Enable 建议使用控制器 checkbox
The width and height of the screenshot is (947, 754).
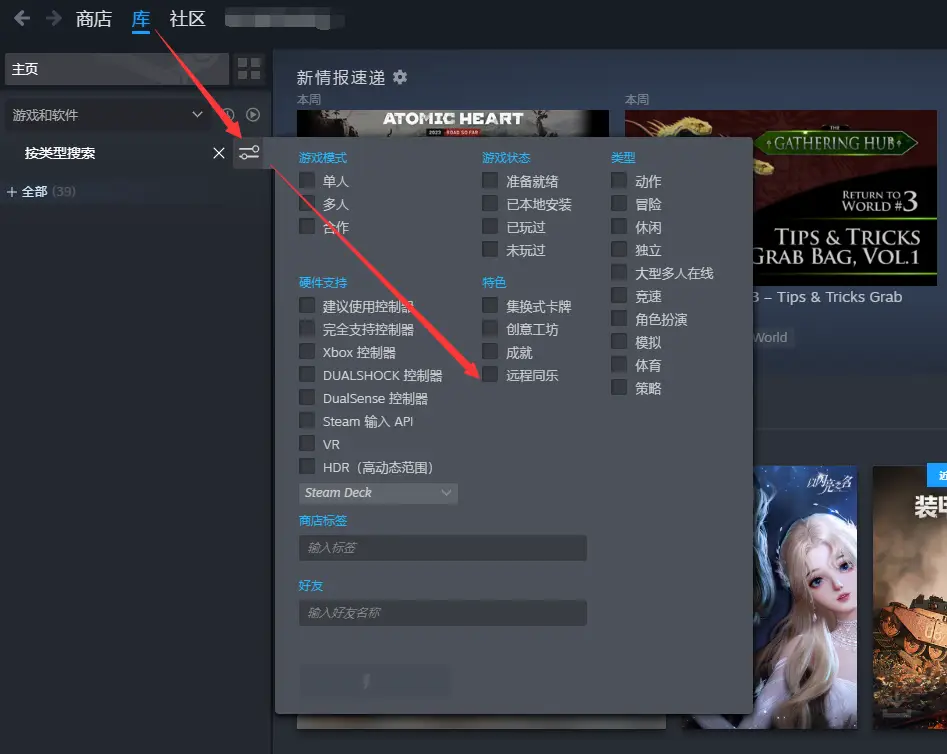point(307,305)
